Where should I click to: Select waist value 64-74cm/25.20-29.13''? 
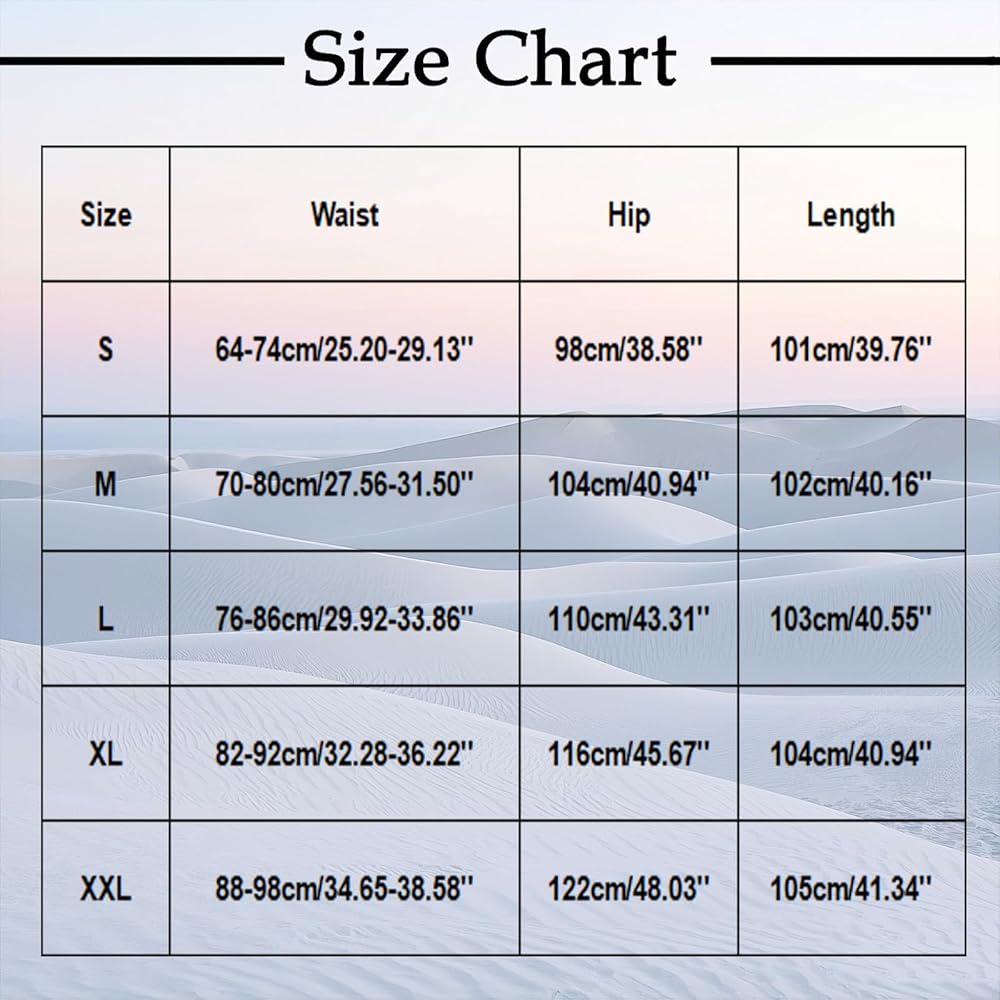(344, 349)
